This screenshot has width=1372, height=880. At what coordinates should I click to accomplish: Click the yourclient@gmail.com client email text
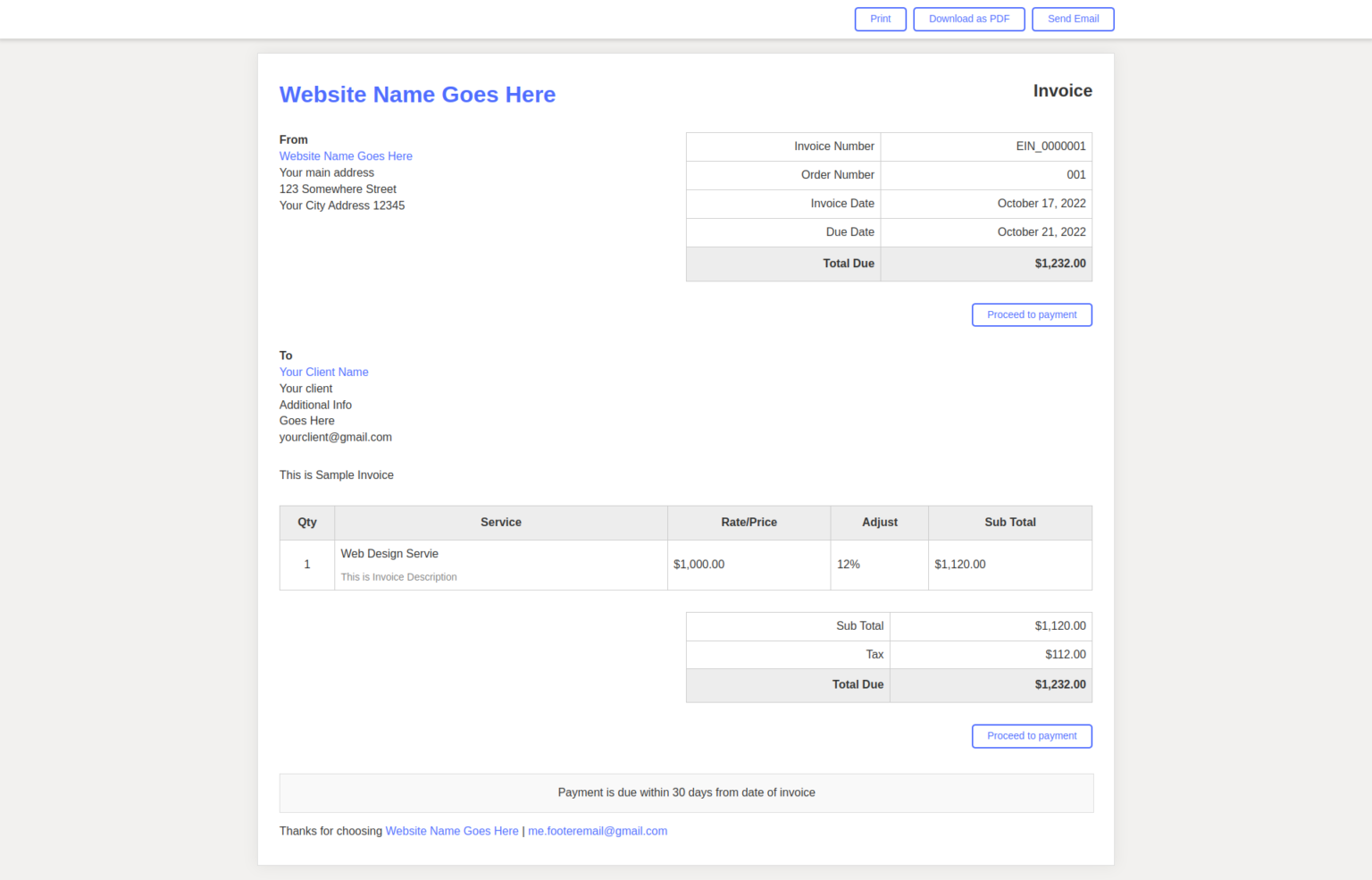[335, 437]
